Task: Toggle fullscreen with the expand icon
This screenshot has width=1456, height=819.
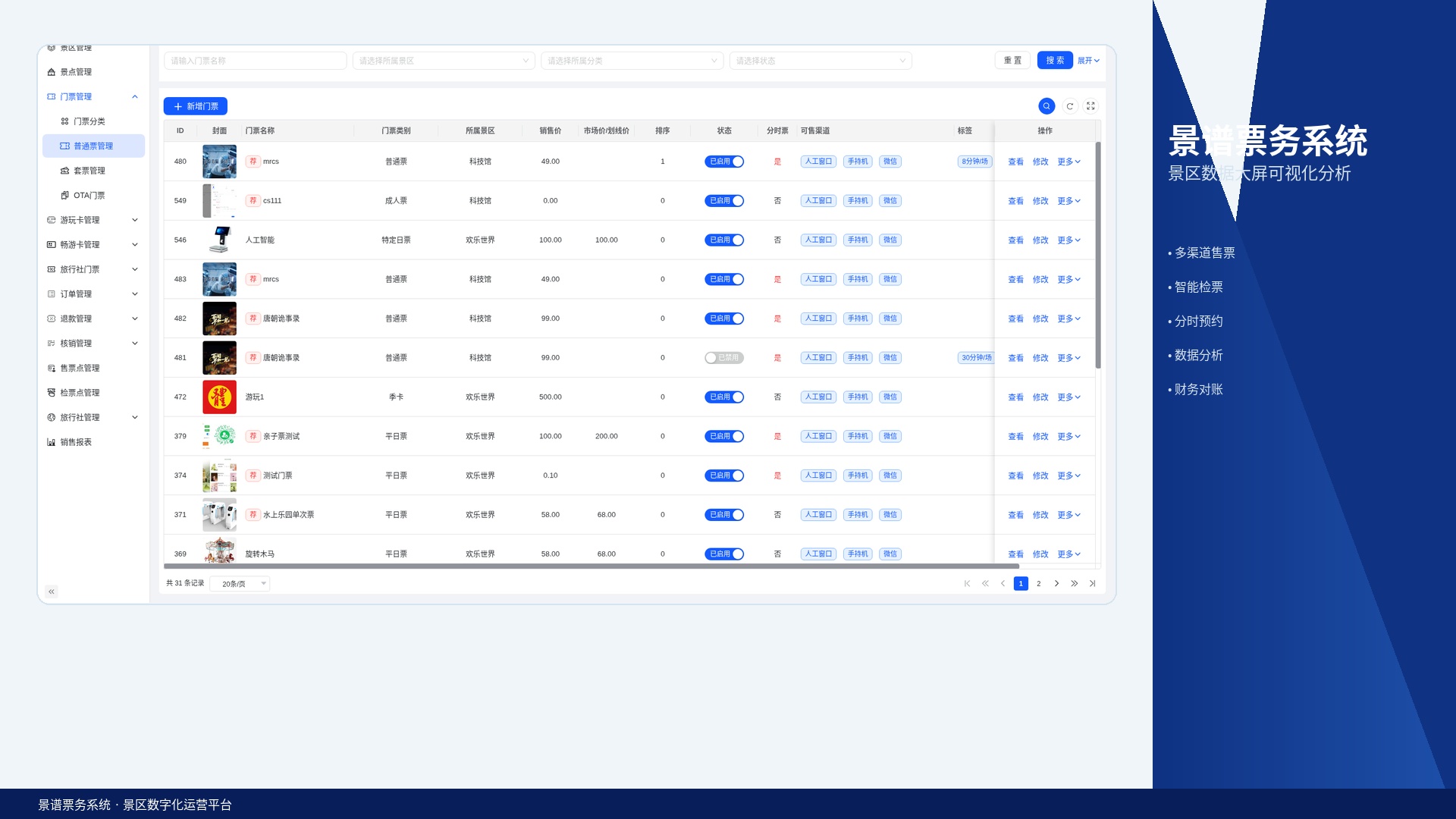Action: coord(1090,106)
